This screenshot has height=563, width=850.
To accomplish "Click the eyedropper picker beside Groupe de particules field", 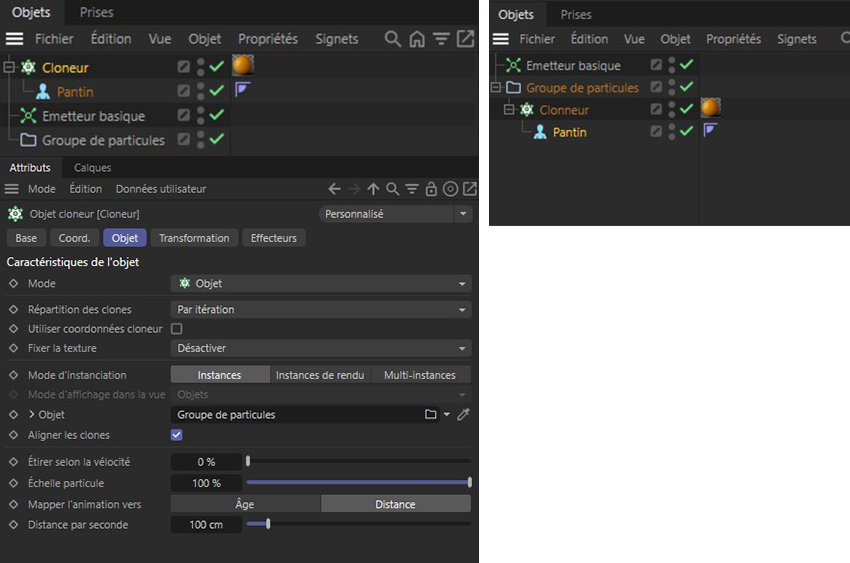I will coord(463,415).
